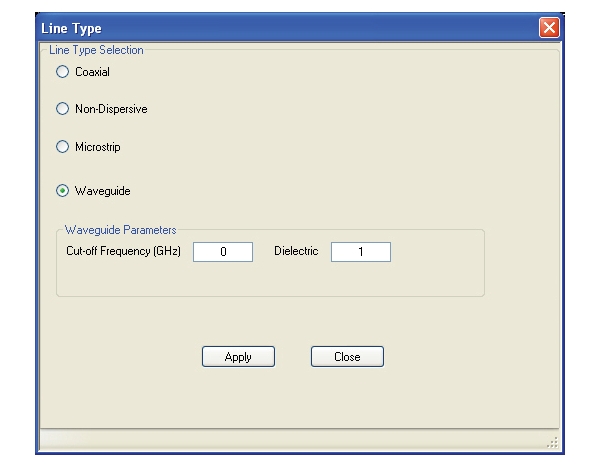Viewport: 591px width, 464px height.
Task: Click the Microstrip text label
Action: [98, 147]
